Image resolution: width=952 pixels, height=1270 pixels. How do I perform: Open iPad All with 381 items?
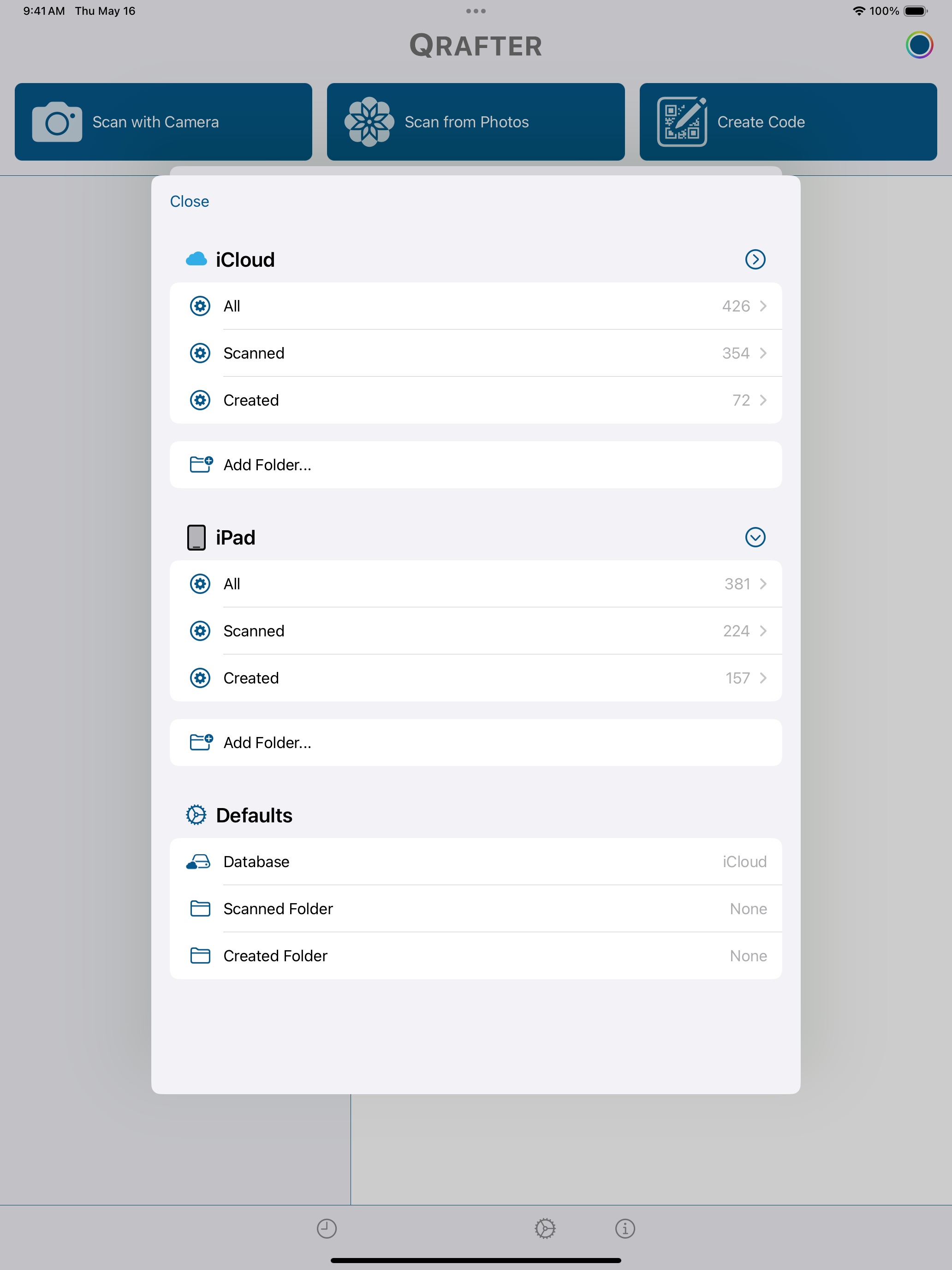pos(476,584)
